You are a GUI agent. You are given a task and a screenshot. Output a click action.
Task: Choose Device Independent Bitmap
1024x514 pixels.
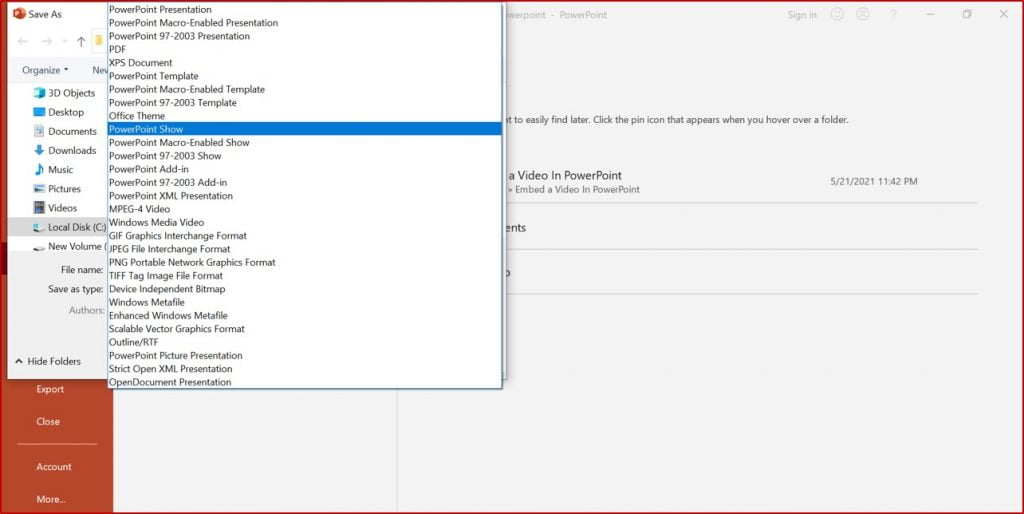pos(304,289)
